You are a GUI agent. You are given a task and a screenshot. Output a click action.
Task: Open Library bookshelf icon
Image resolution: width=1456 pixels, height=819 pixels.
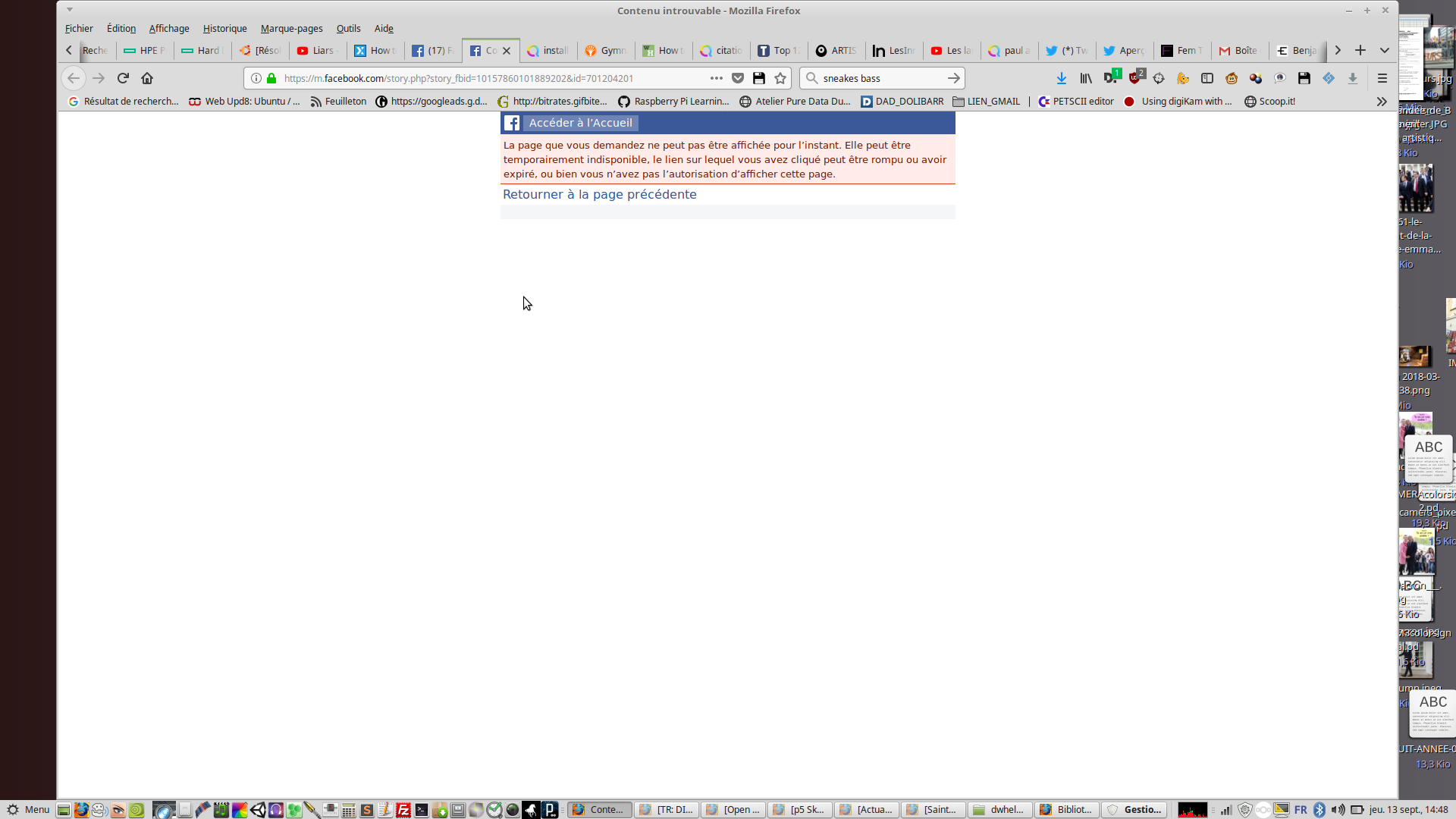click(1086, 78)
